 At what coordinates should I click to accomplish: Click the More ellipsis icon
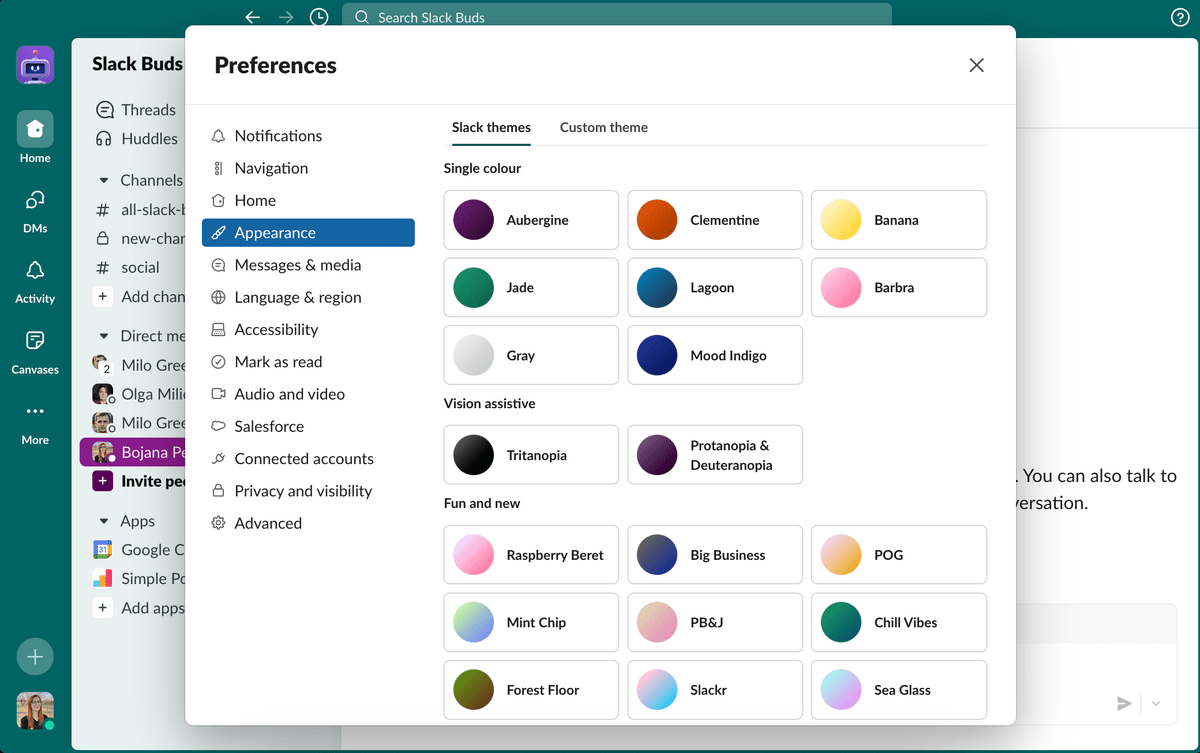pos(35,411)
